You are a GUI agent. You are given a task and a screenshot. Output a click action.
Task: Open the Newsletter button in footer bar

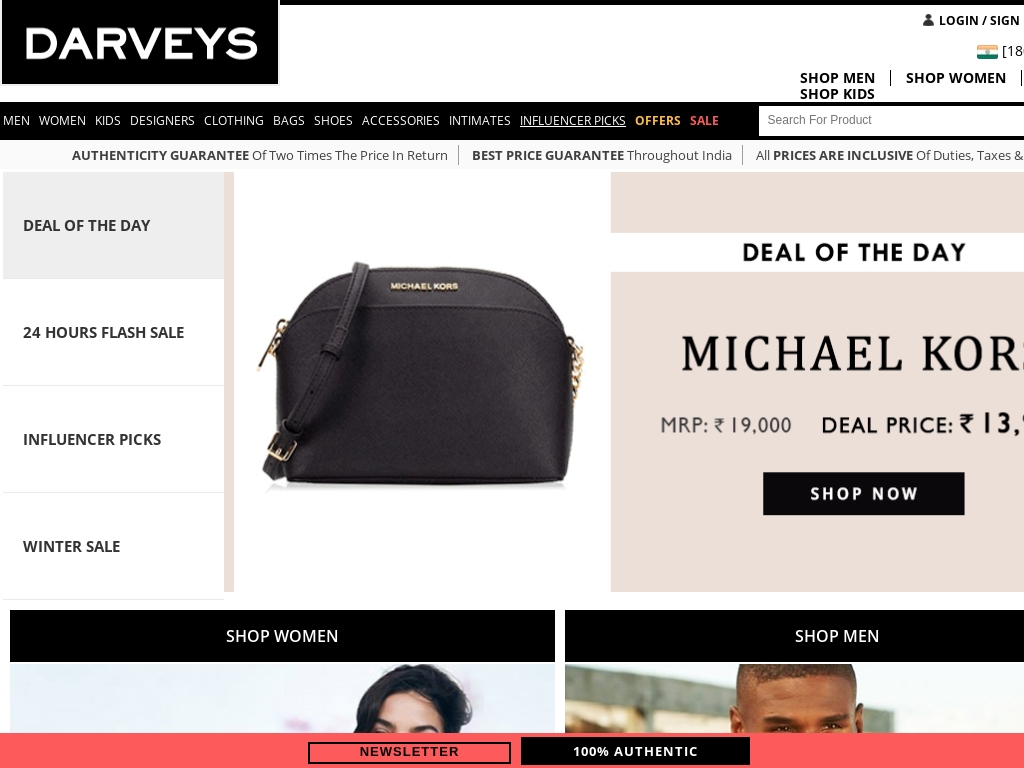[409, 752]
